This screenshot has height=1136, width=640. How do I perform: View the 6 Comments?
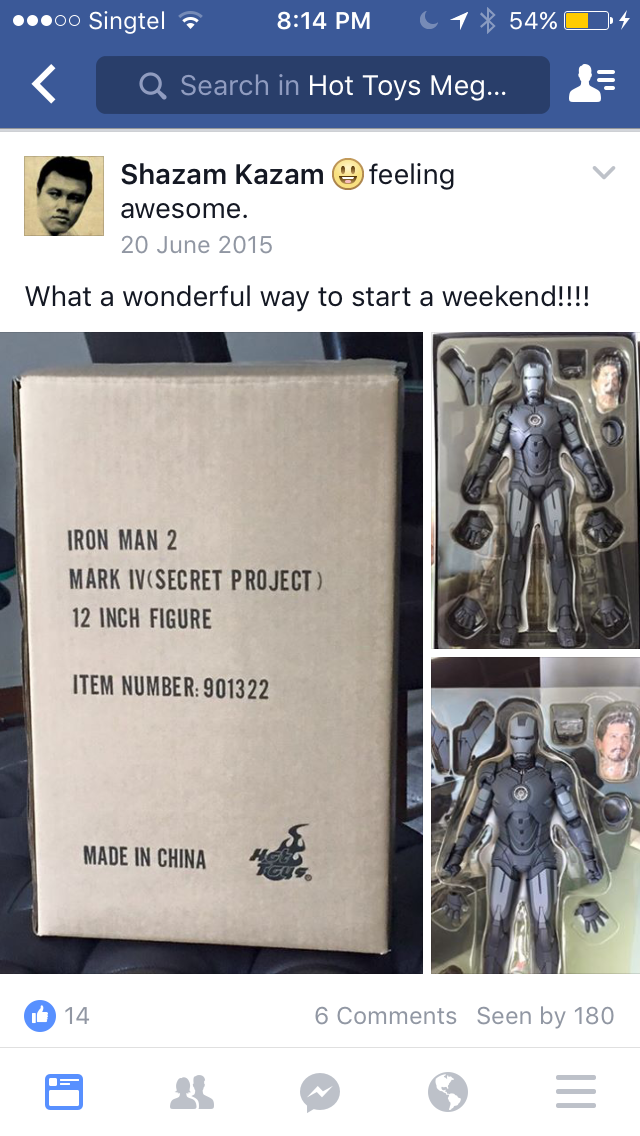tap(385, 1016)
